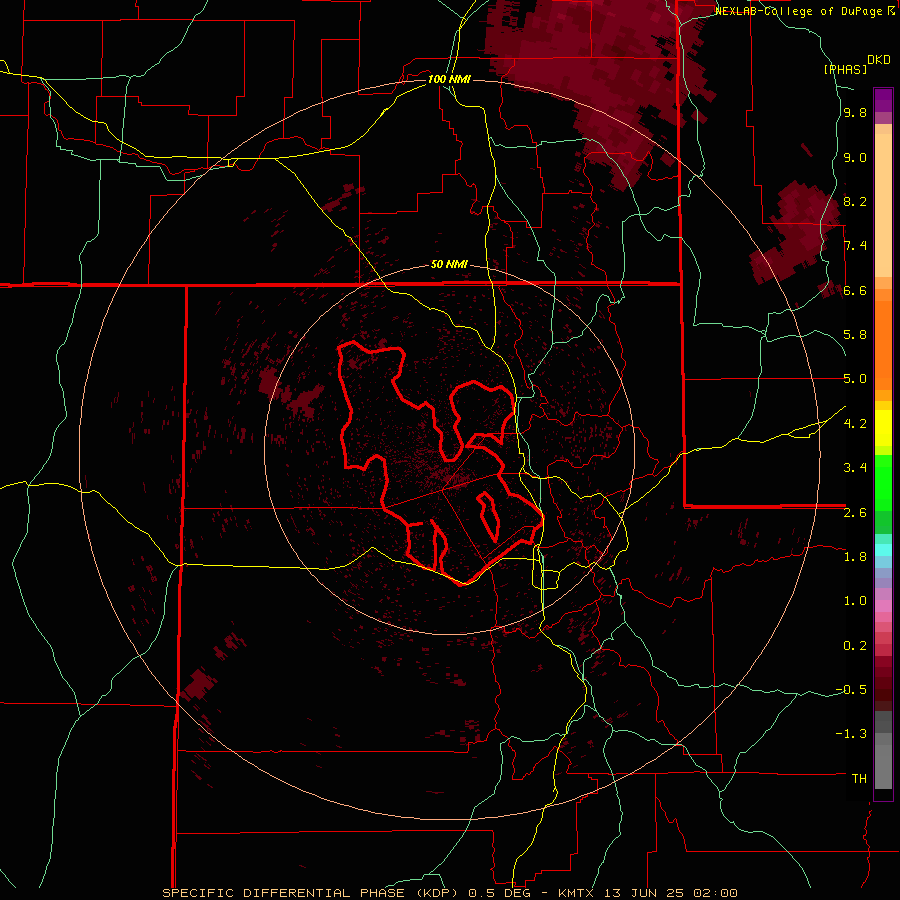This screenshot has height=900, width=900.
Task: Select the 4.2 value on the scale
Action: [855, 424]
